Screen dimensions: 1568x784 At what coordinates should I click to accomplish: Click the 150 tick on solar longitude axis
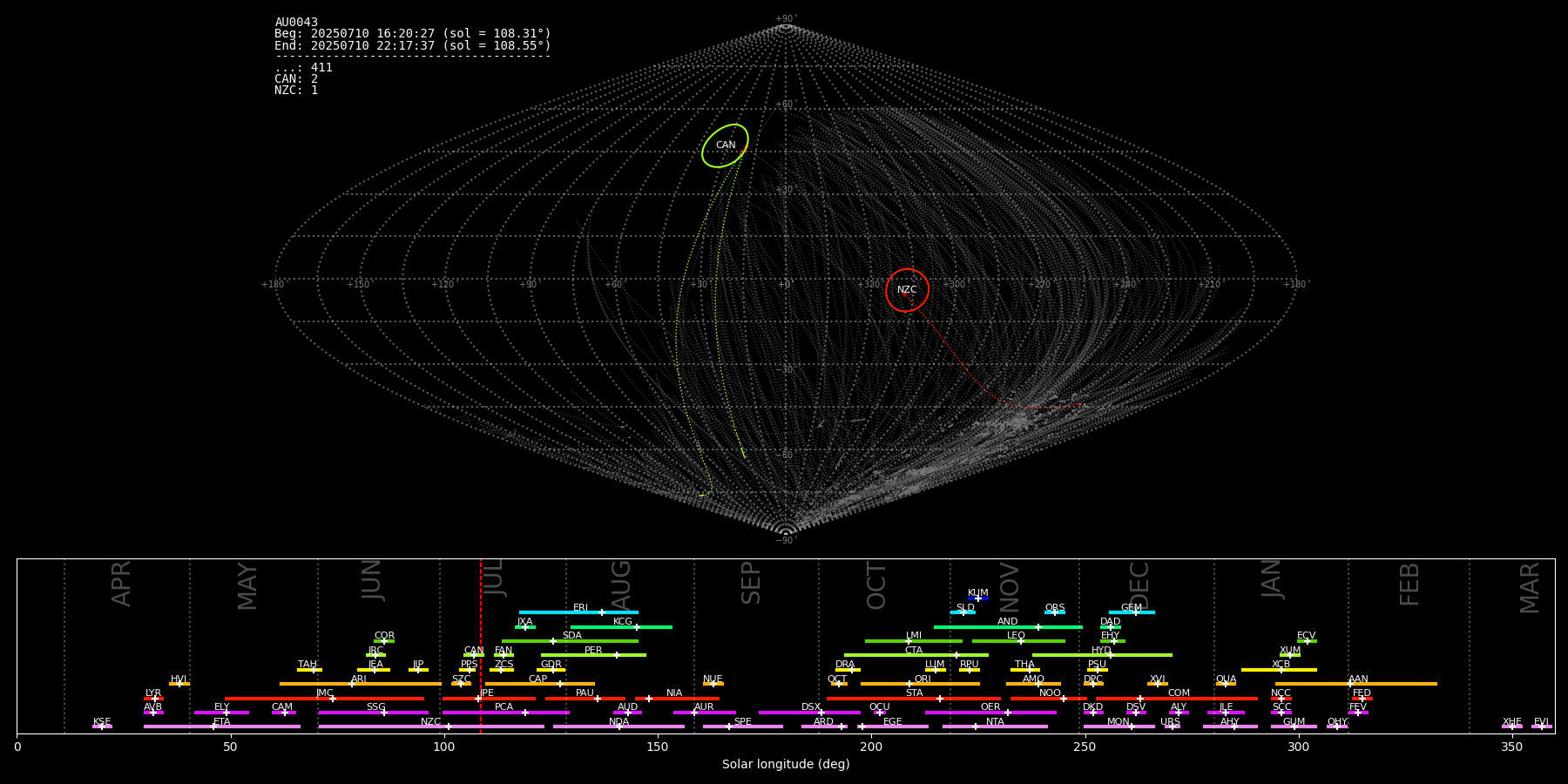[x=658, y=747]
